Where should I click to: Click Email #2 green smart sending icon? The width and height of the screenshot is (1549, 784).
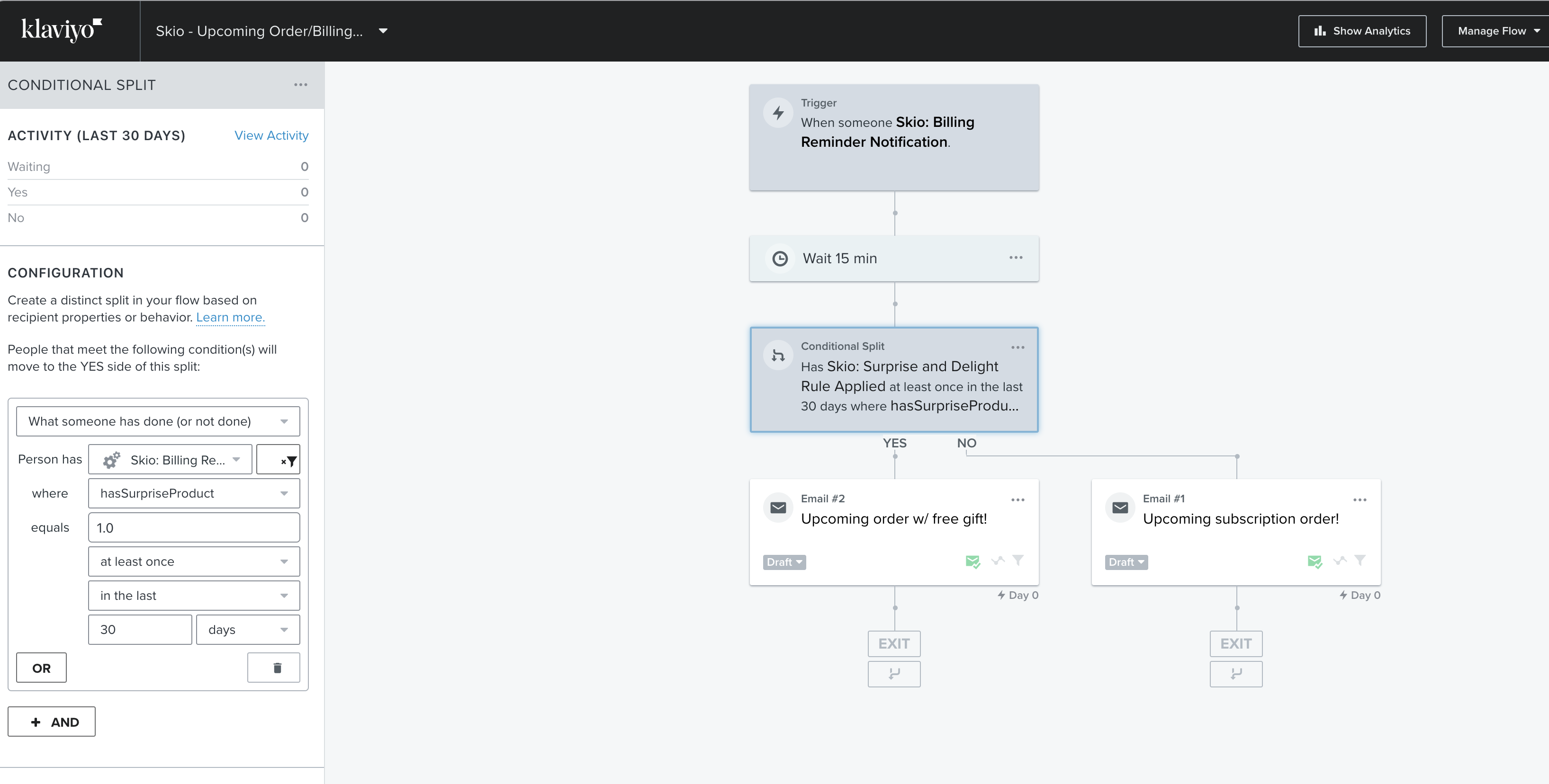(x=973, y=561)
